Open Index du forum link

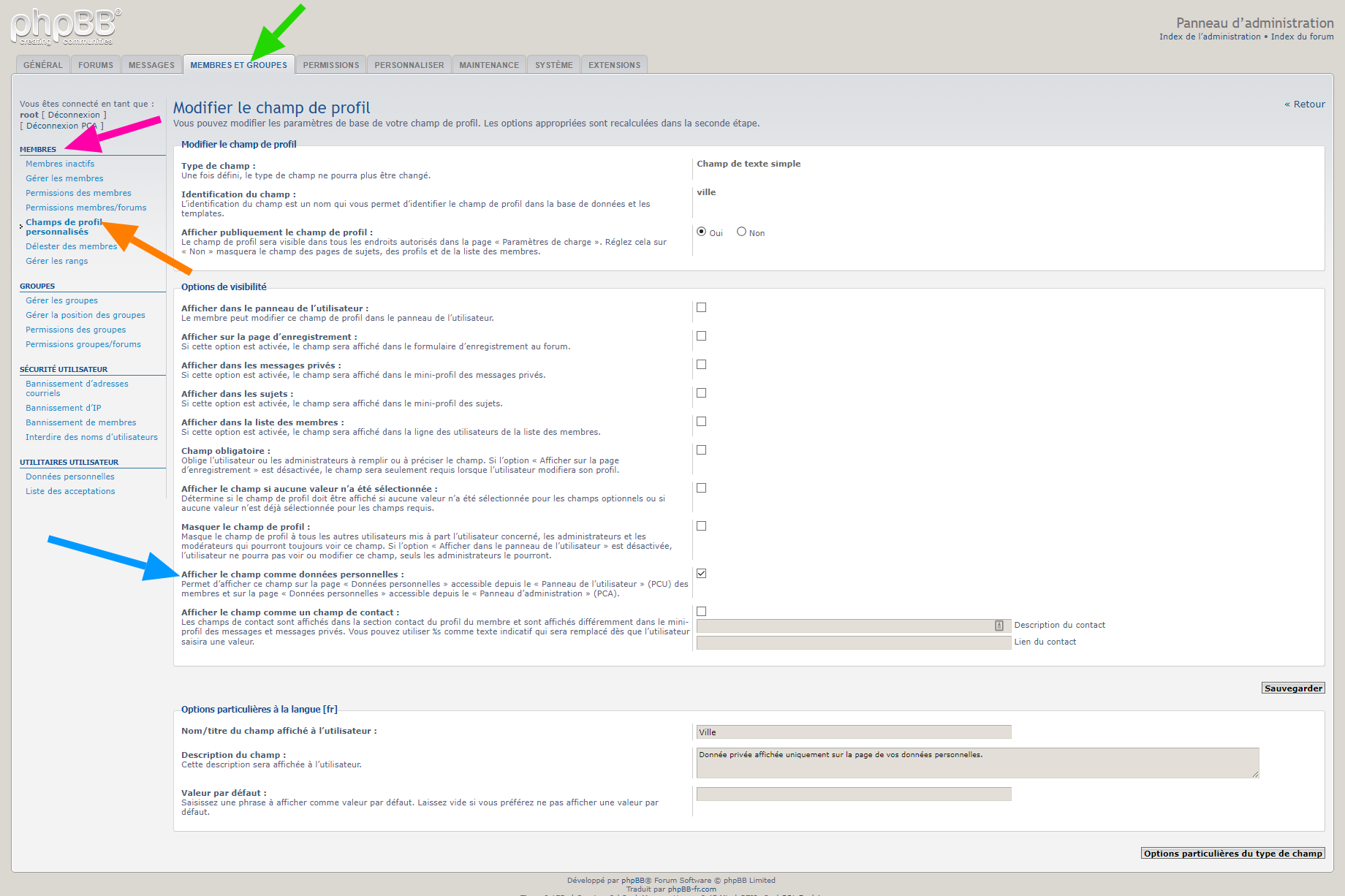tap(1302, 37)
